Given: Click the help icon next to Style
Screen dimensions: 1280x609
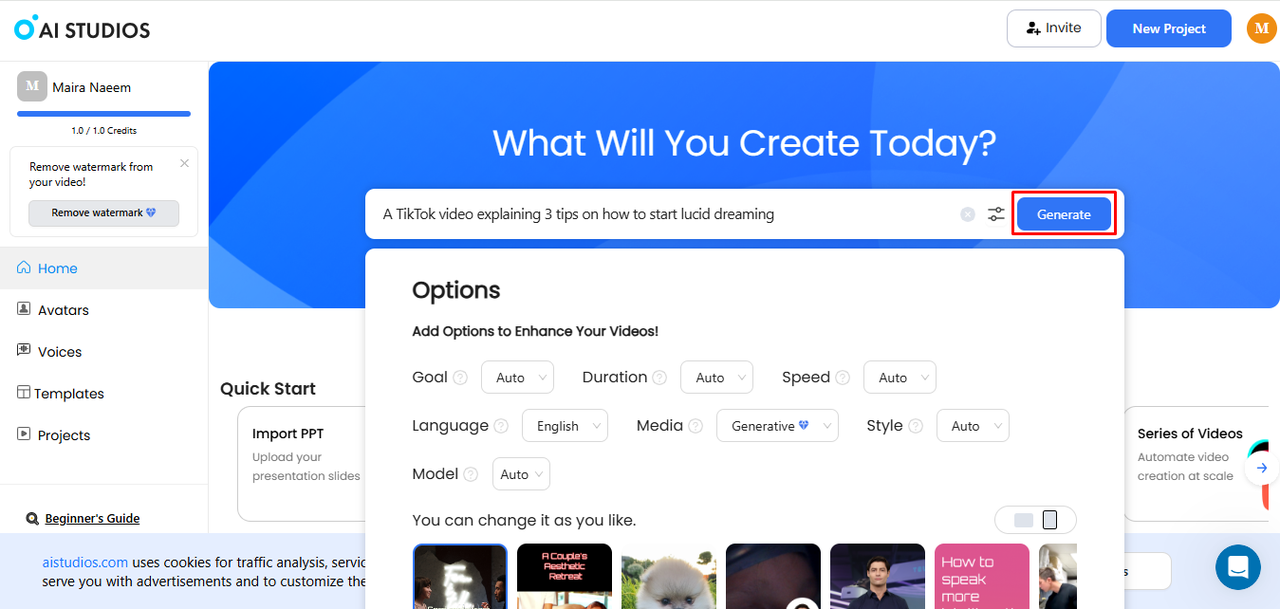Looking at the screenshot, I should [x=915, y=426].
